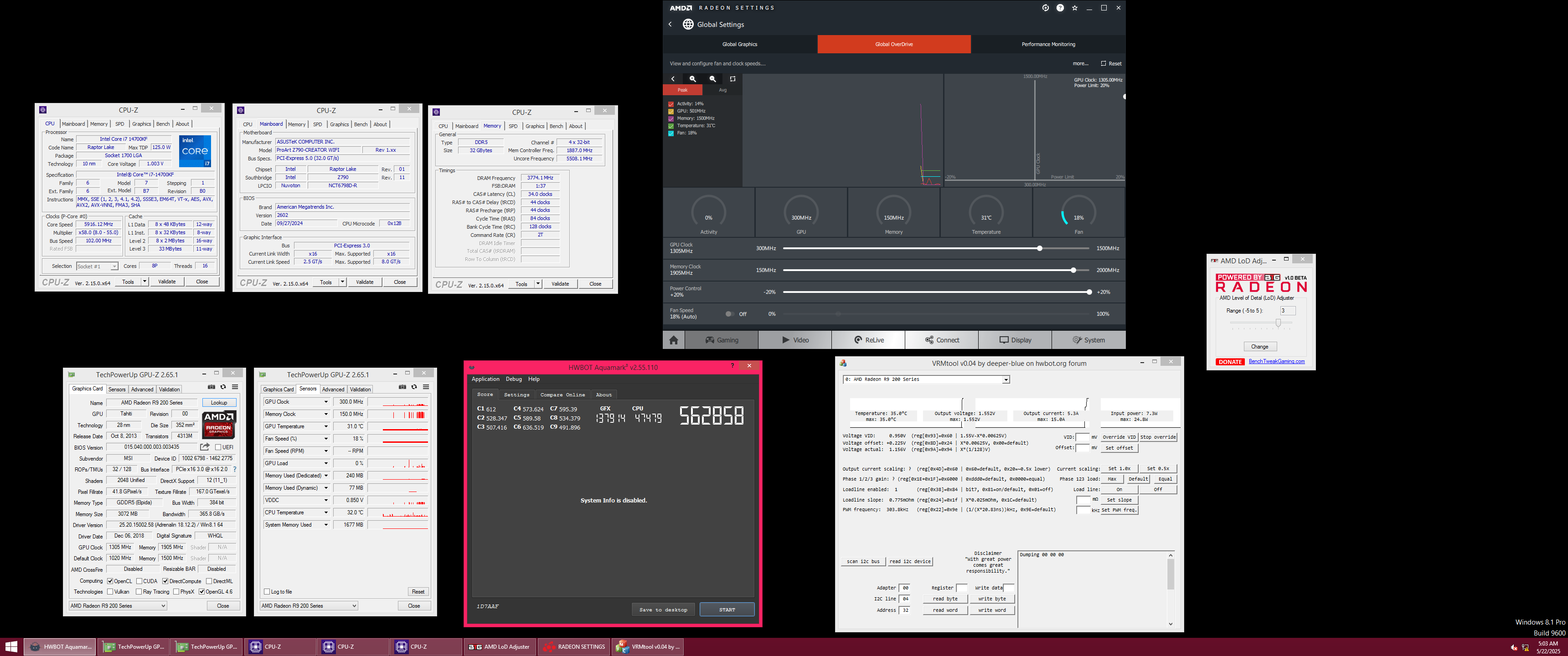Screen dimensions: 1568x656
Task: Click the Intel Core i7 logo in CPU-Z
Action: (195, 151)
